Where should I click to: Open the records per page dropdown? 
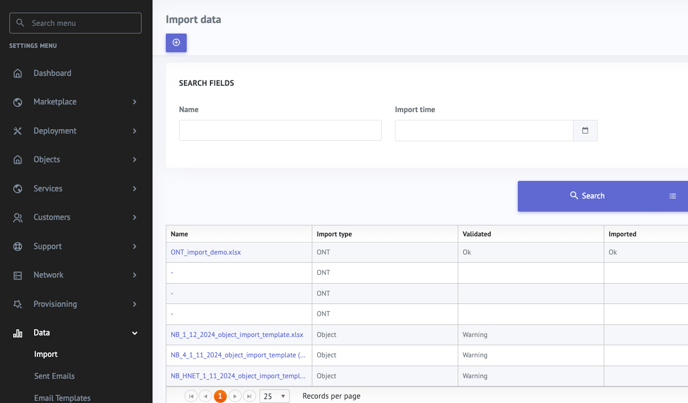click(274, 396)
